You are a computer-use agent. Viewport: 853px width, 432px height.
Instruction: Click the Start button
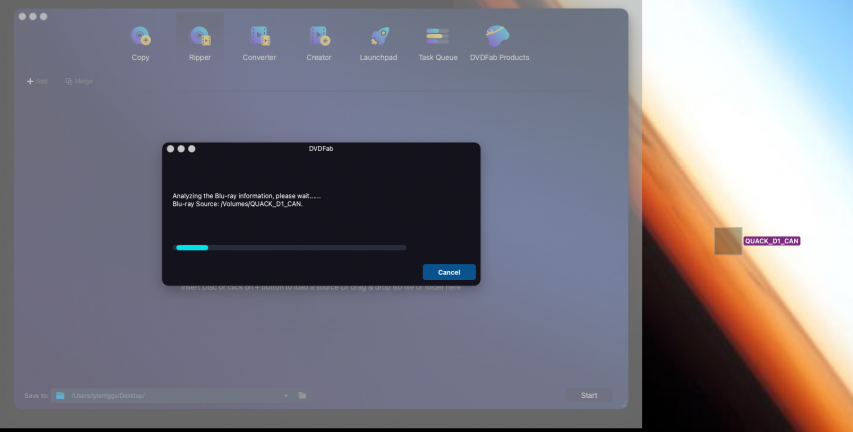589,396
